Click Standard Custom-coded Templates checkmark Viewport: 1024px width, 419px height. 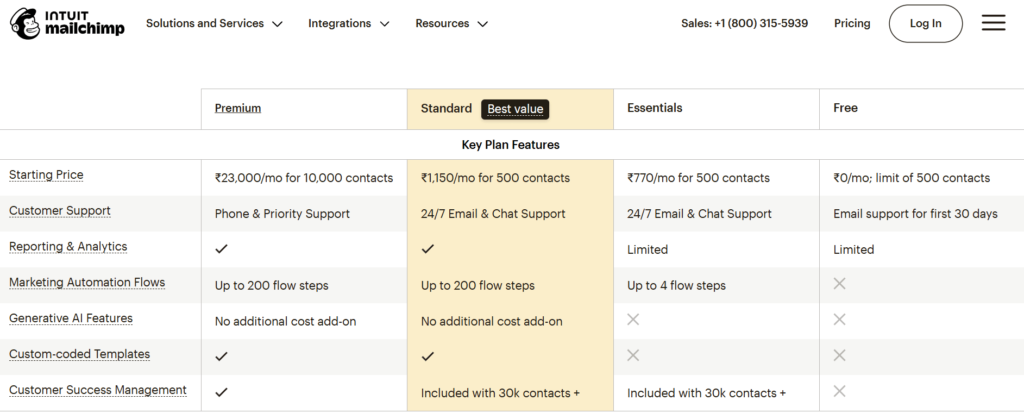click(x=428, y=356)
